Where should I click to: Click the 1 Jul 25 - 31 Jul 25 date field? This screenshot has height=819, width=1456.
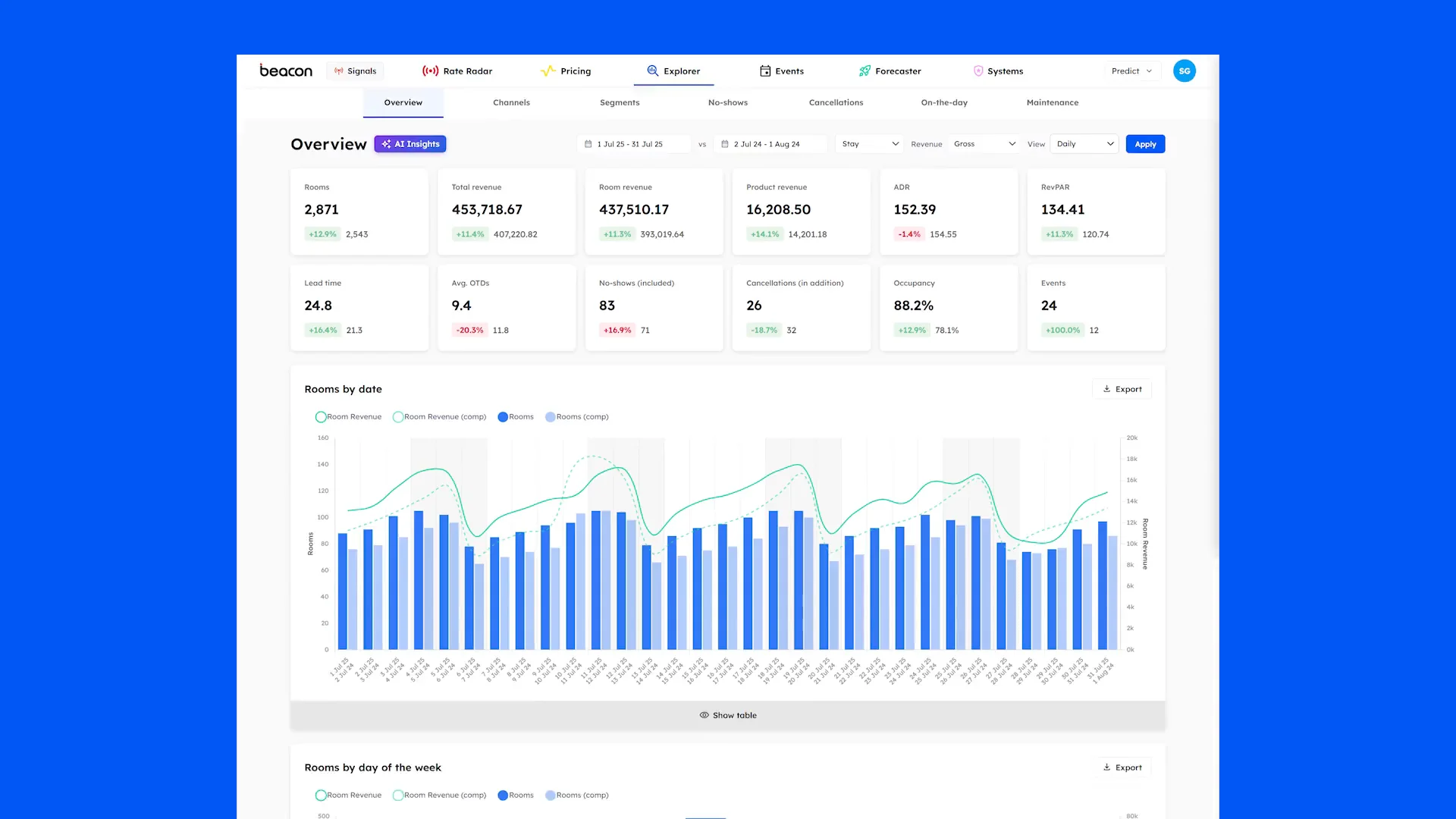pyautogui.click(x=634, y=144)
